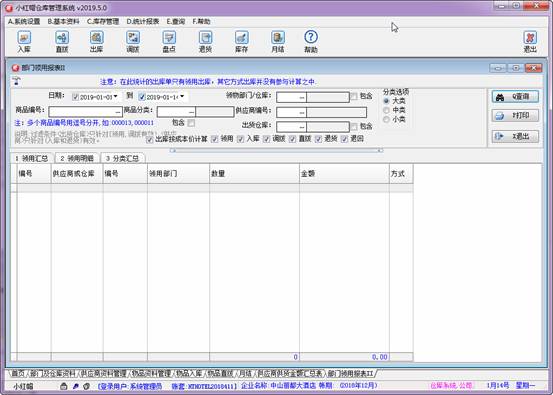Uncheck the 直拨 filter checkbox
This screenshot has width=553, height=395.
tap(292, 139)
